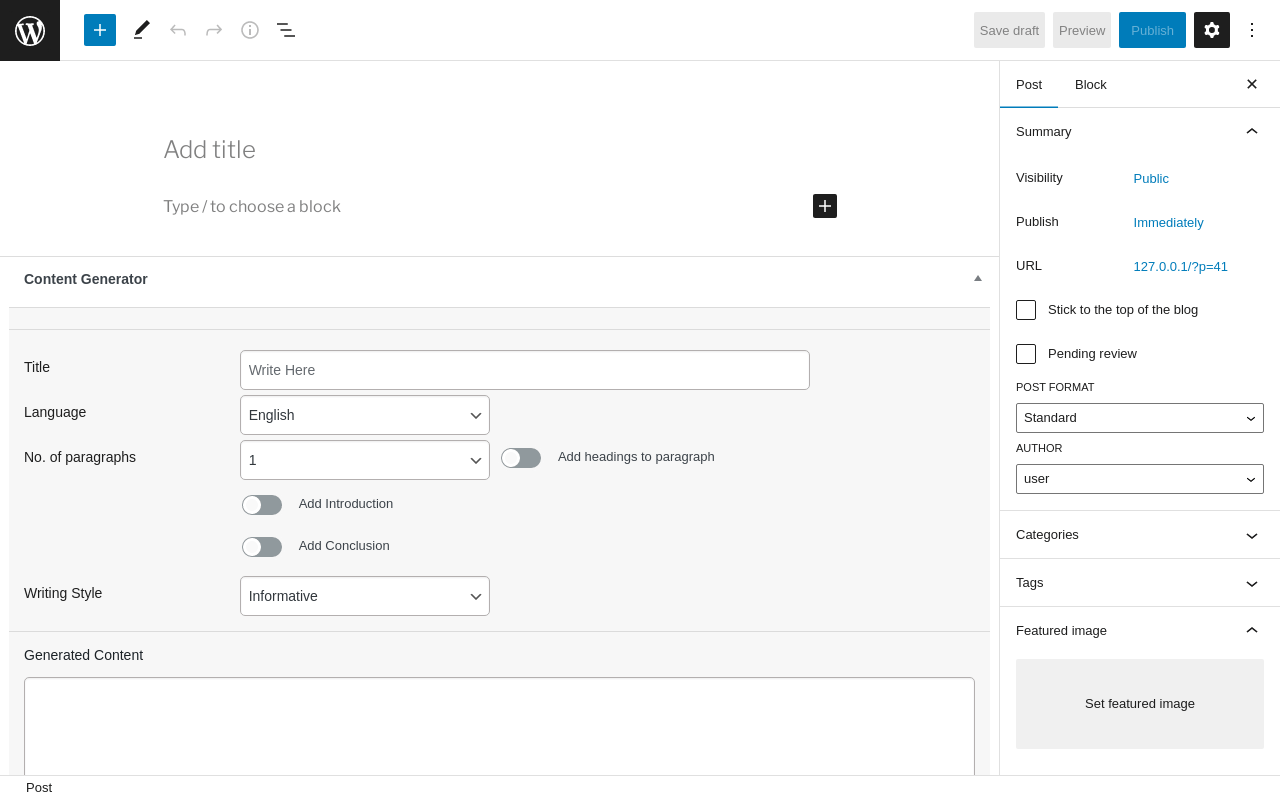Viewport: 1280px width, 800px height.
Task: Click the Save draft button
Action: (x=1009, y=30)
